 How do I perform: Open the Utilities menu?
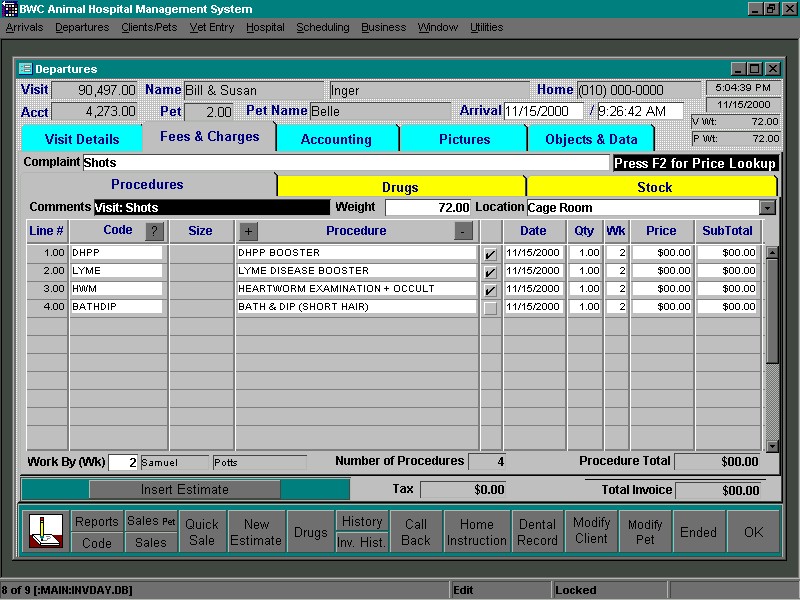click(487, 27)
